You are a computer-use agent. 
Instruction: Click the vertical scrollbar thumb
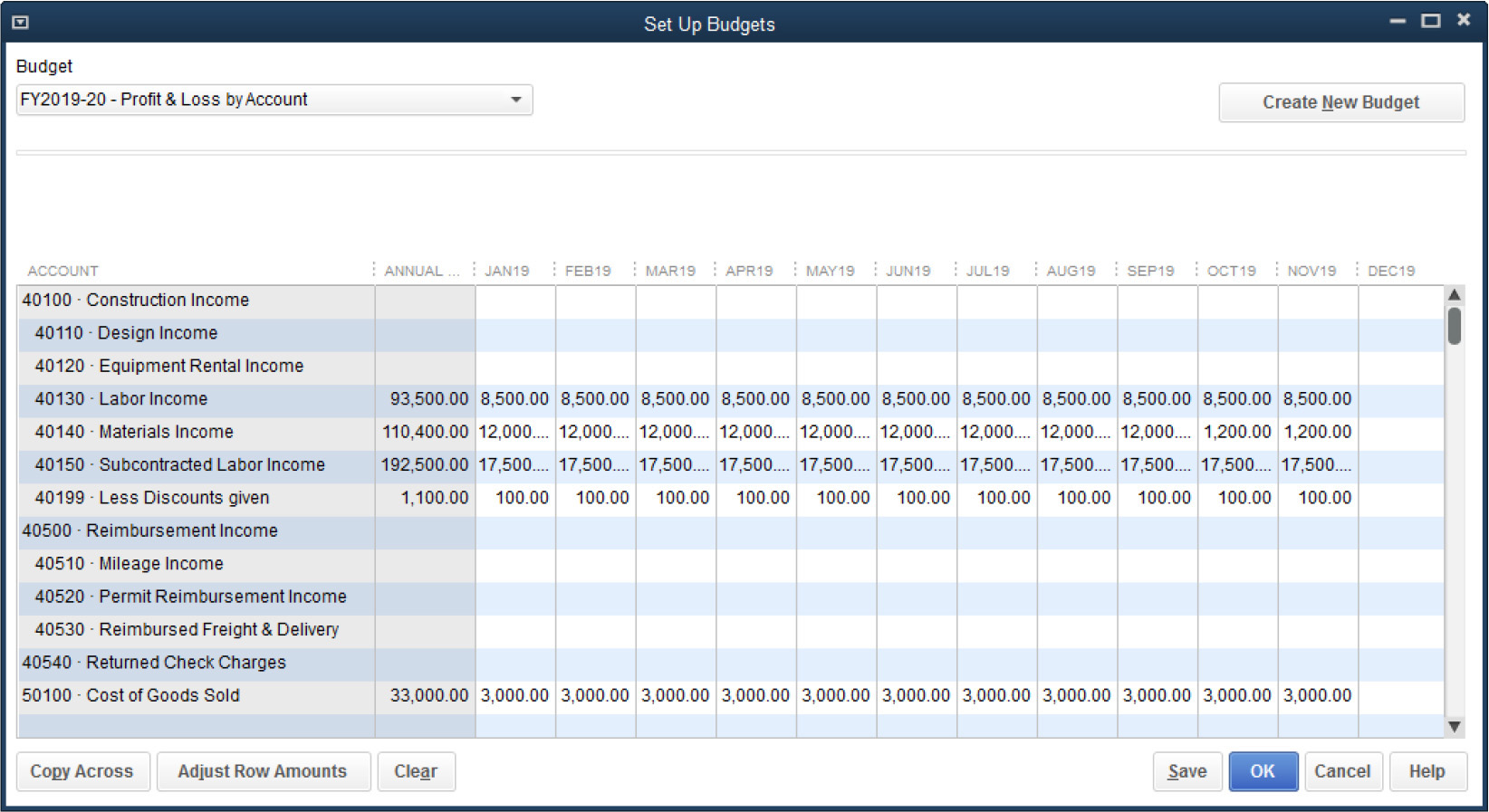[x=1455, y=326]
